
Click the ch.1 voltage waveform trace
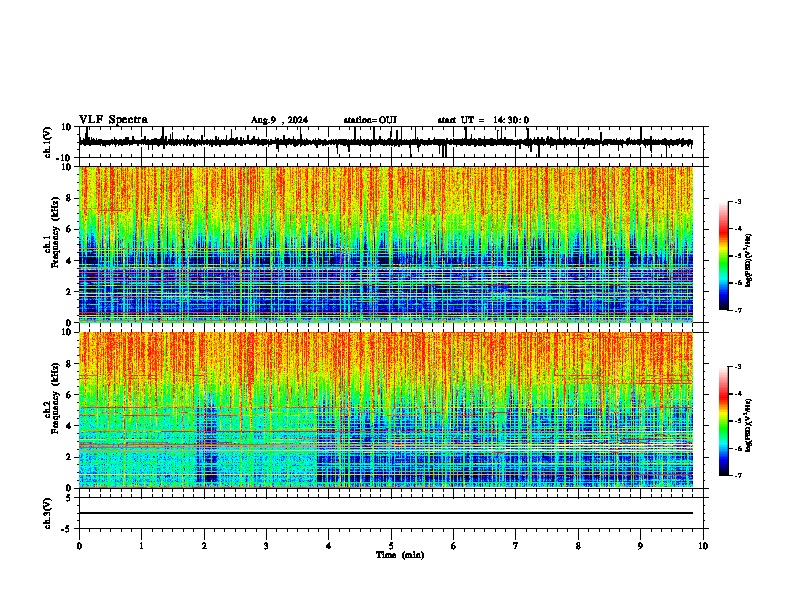click(385, 142)
